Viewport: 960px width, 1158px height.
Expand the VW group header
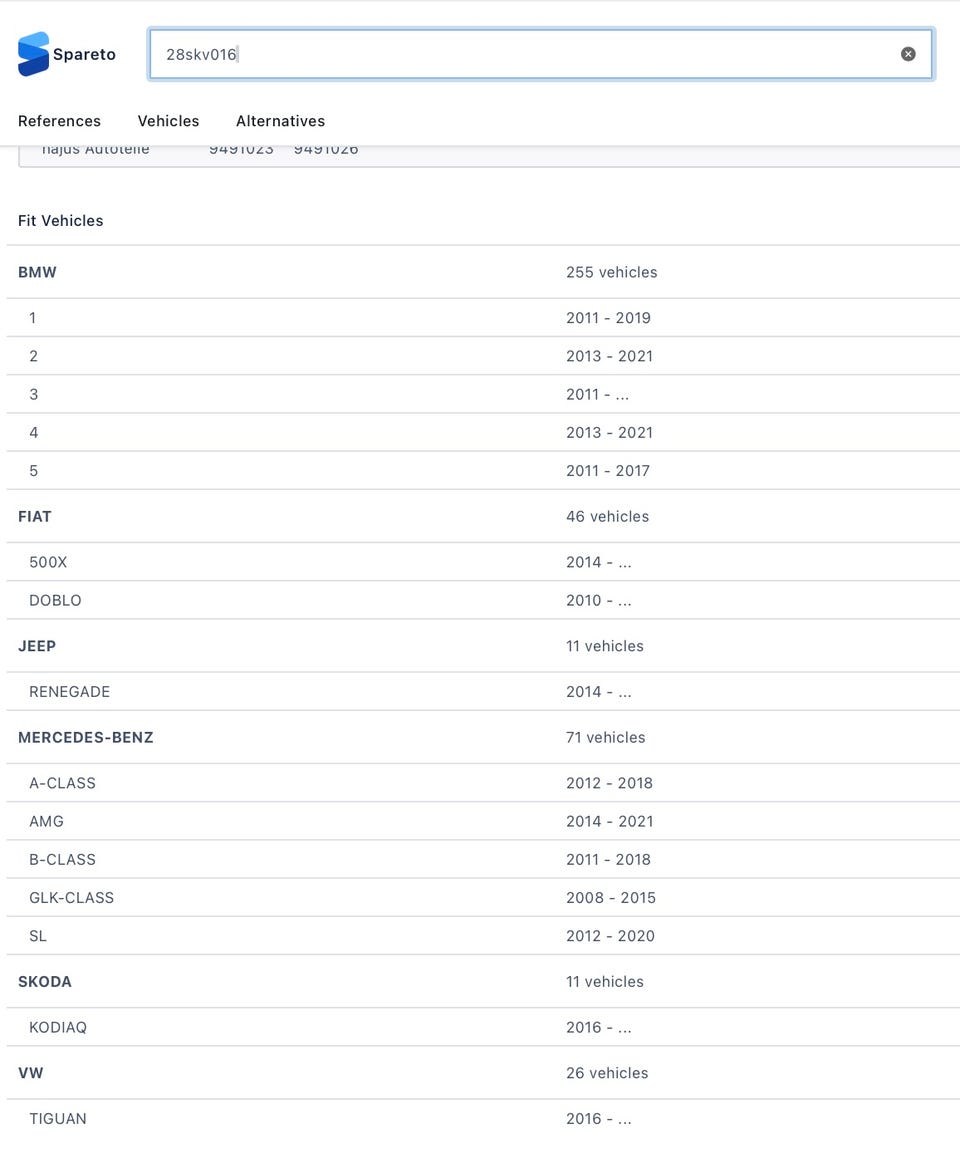(483, 1072)
